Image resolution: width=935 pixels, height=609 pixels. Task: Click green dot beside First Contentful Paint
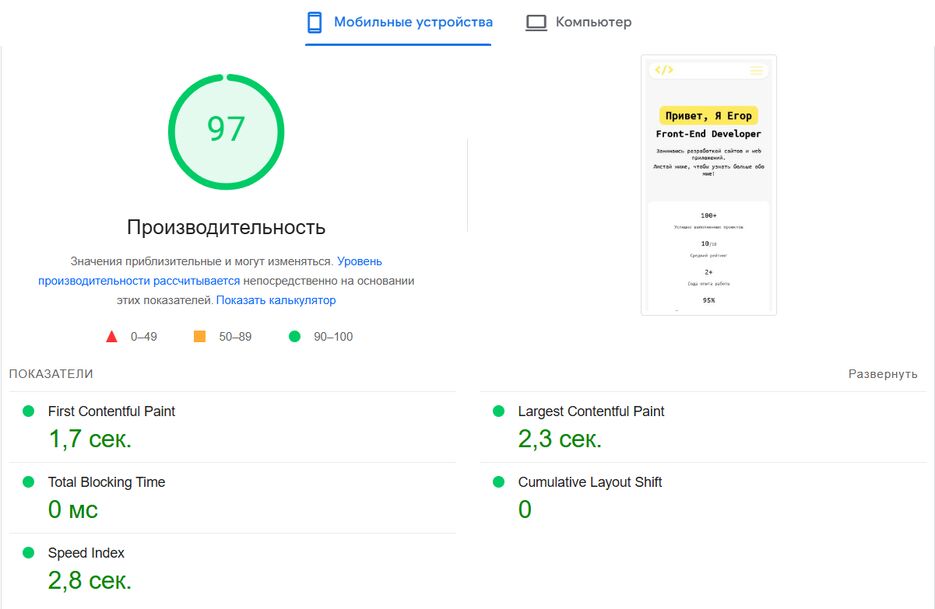click(28, 411)
